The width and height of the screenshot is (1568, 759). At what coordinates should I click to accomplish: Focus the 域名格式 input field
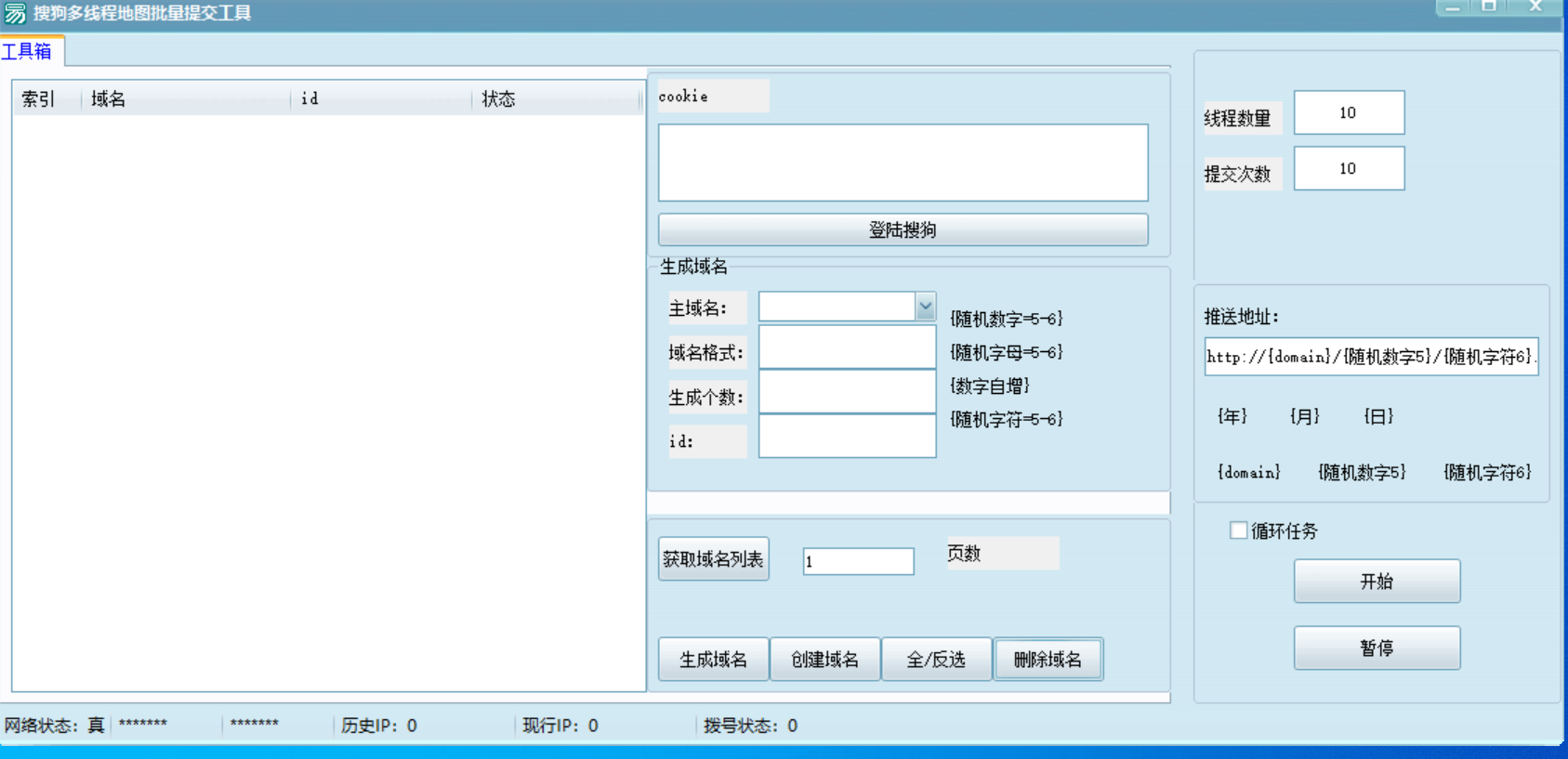point(847,347)
